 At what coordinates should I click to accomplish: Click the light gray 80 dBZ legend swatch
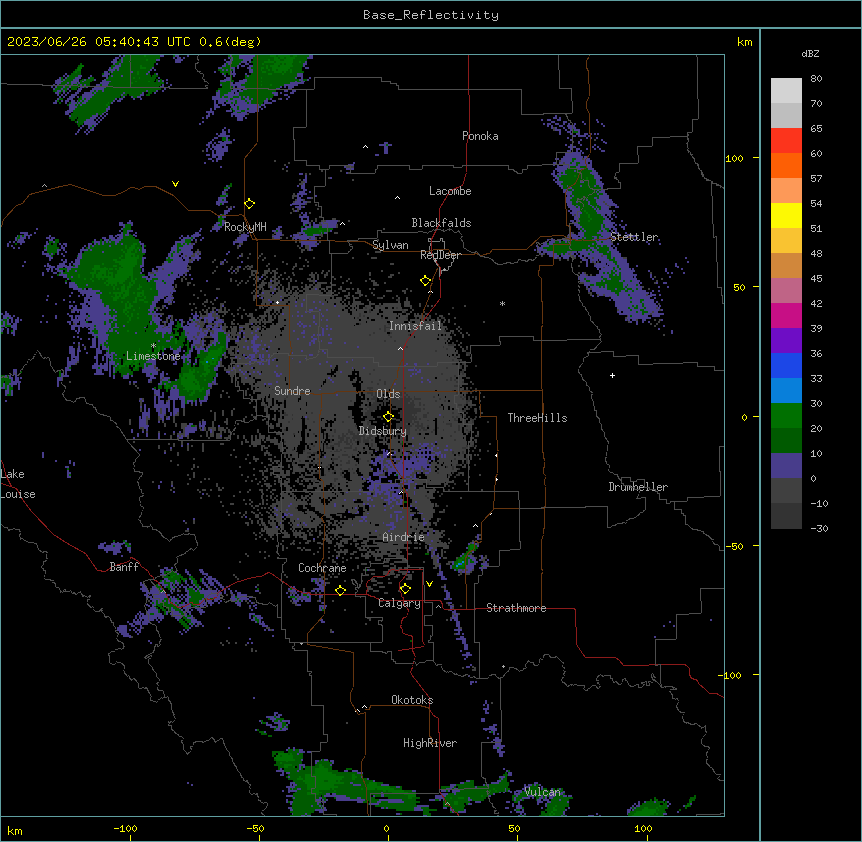click(786, 91)
